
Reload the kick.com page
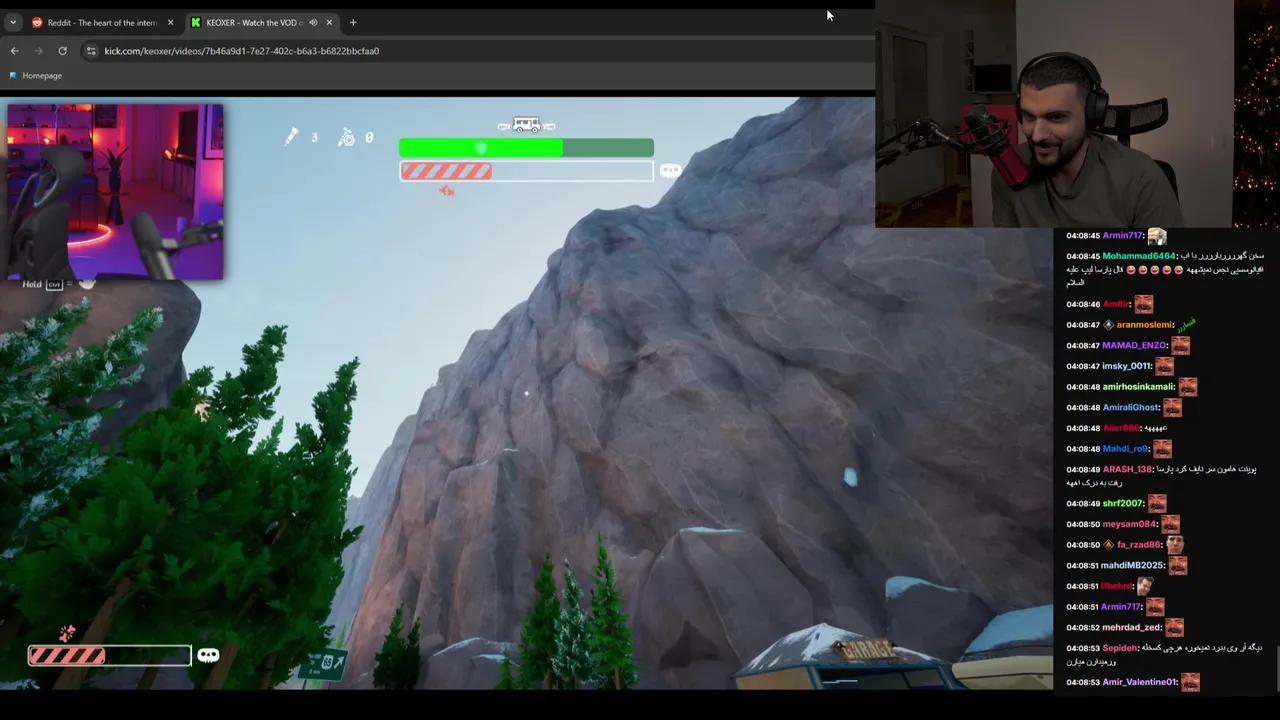pyautogui.click(x=62, y=51)
